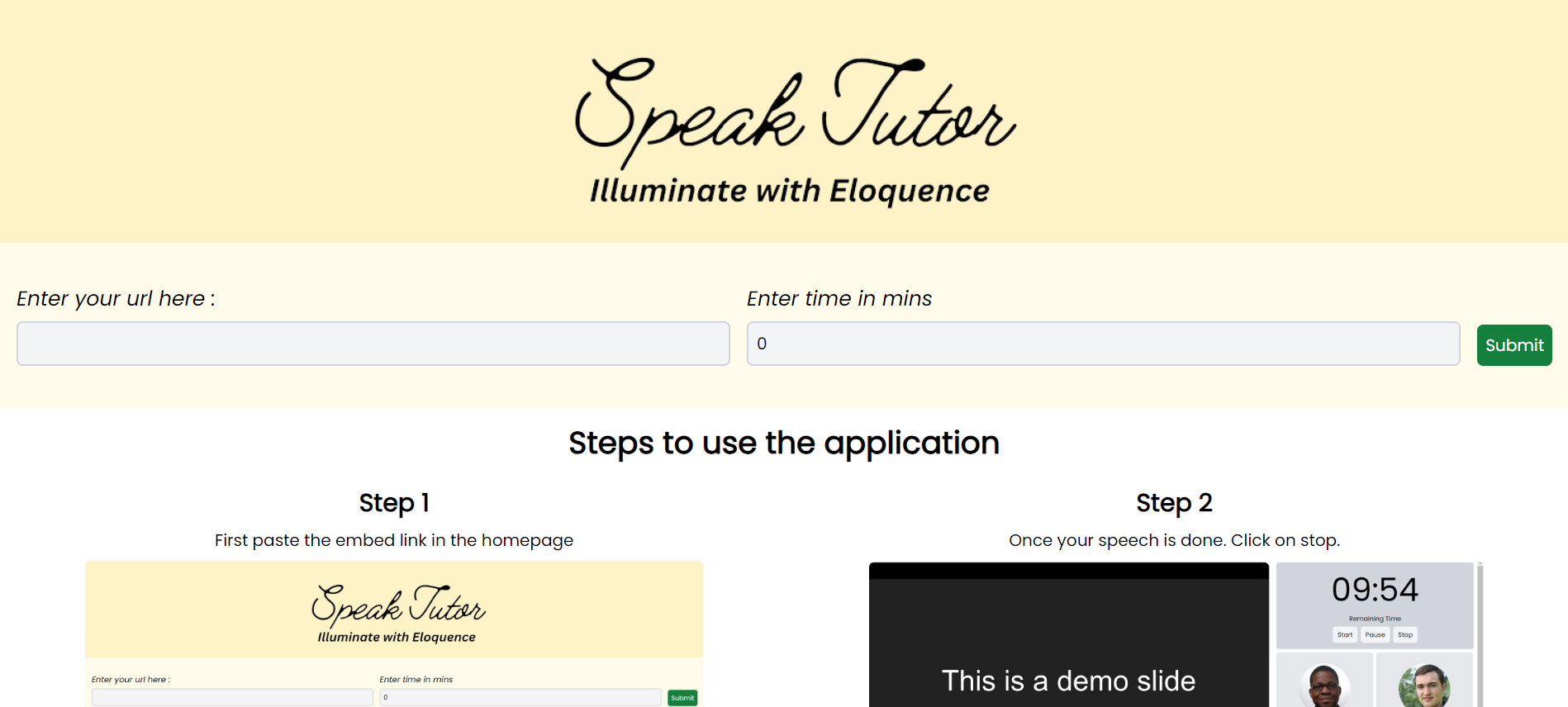Viewport: 1568px width, 707px height.
Task: Click the URL input field
Action: 373,344
